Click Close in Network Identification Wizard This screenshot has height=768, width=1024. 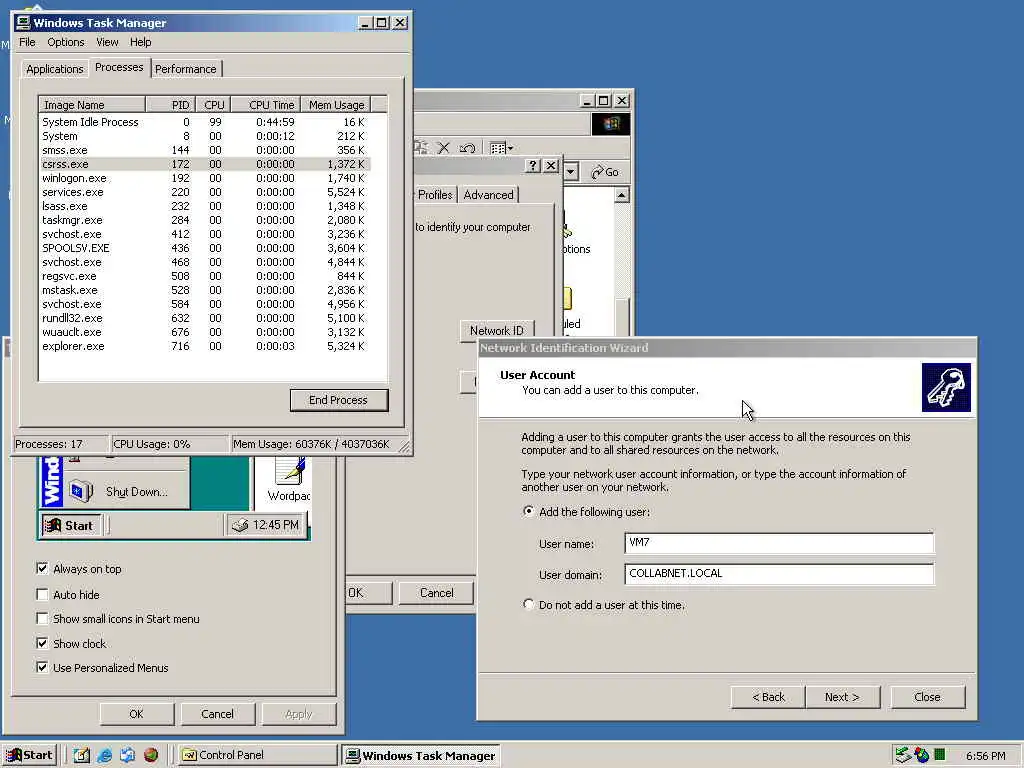click(x=927, y=697)
